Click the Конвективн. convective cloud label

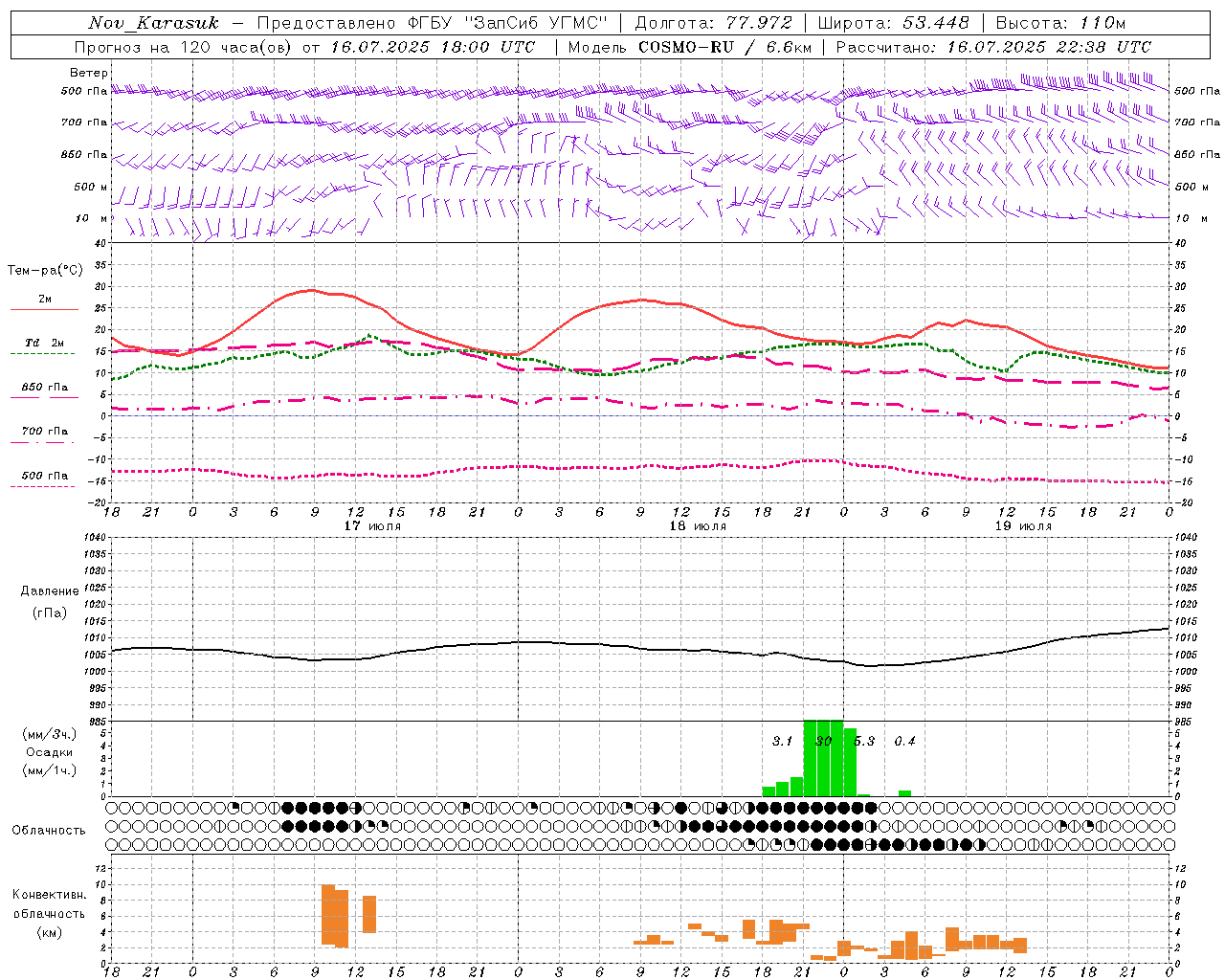click(x=49, y=895)
